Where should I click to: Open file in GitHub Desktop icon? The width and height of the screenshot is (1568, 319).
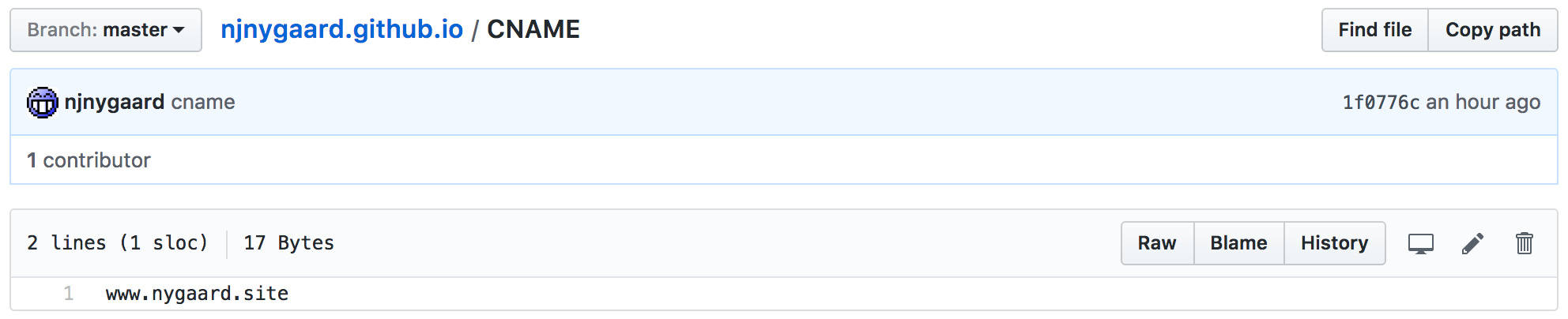(x=1420, y=243)
